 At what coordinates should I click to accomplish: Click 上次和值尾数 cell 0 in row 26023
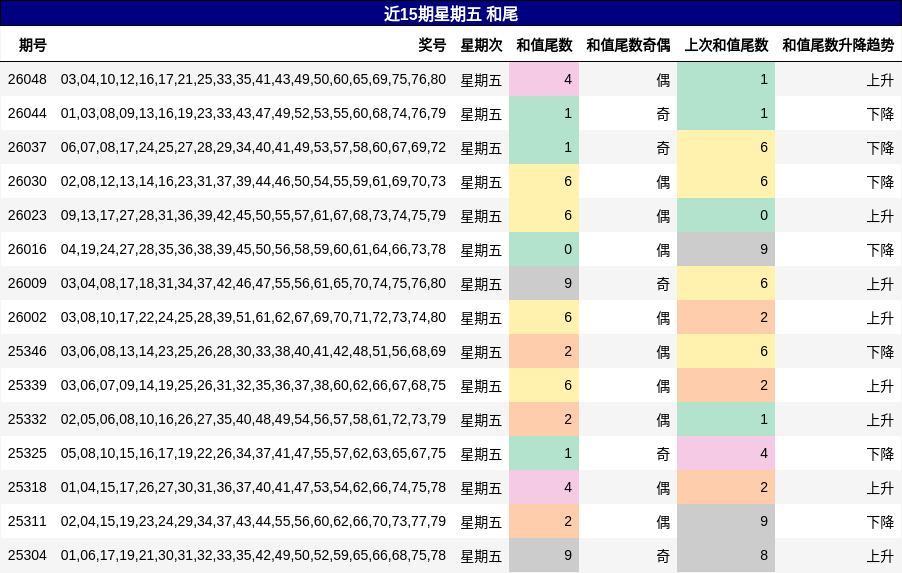tap(726, 215)
